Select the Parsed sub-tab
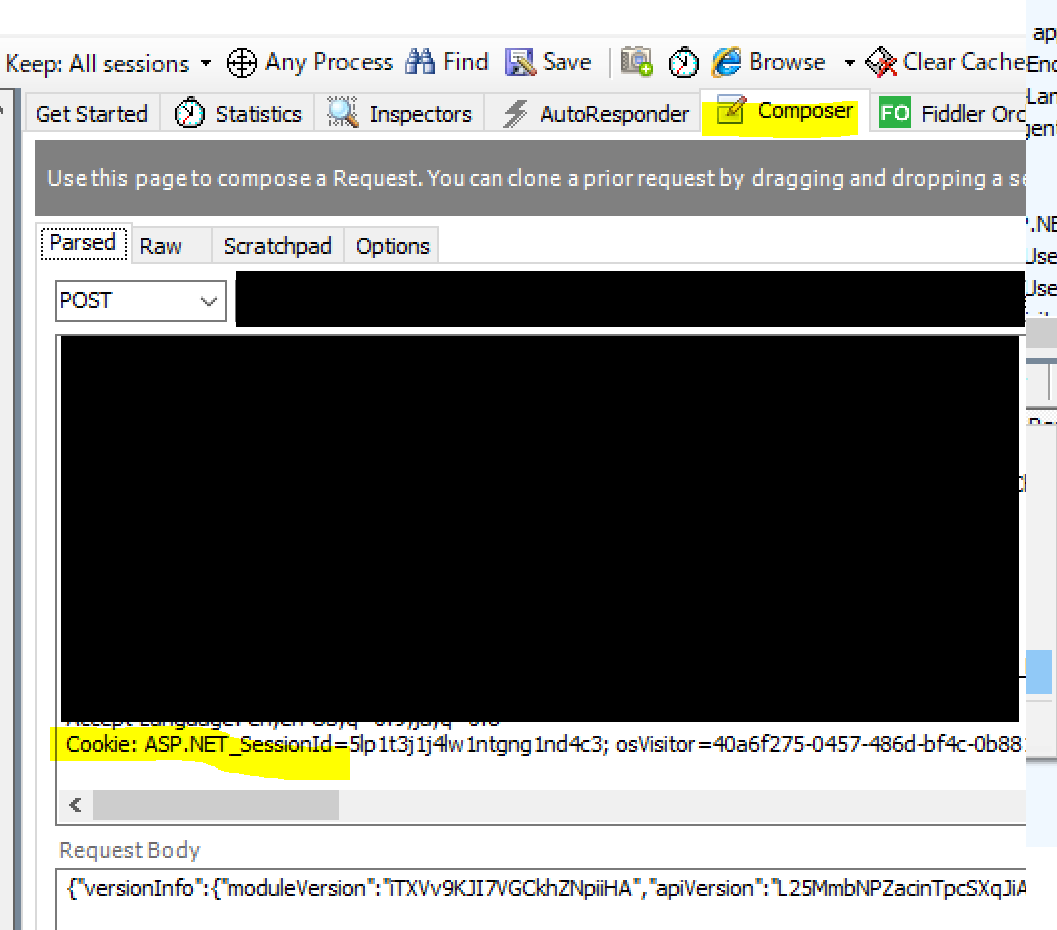1057x930 pixels. point(84,243)
